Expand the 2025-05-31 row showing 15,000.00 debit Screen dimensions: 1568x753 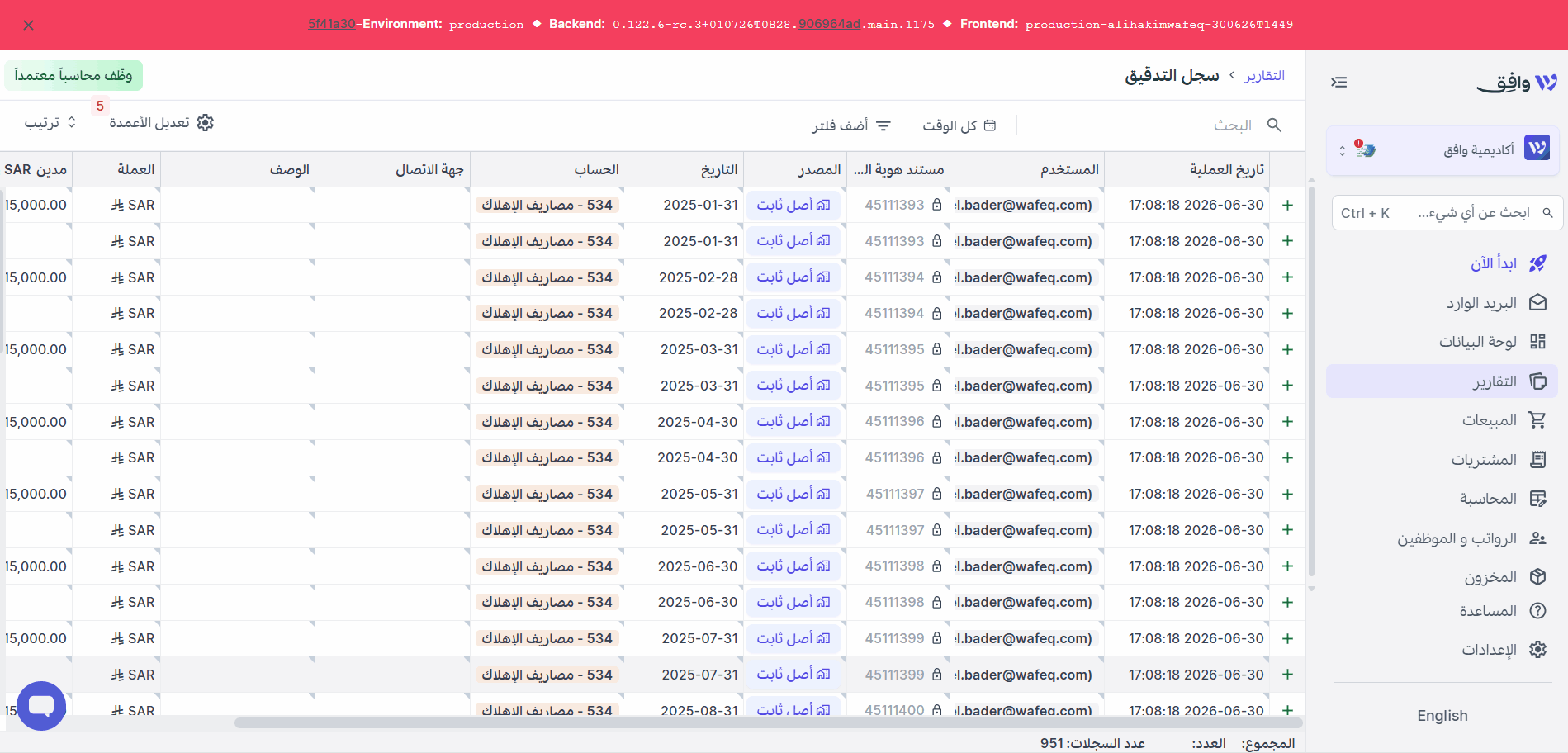pos(1287,494)
